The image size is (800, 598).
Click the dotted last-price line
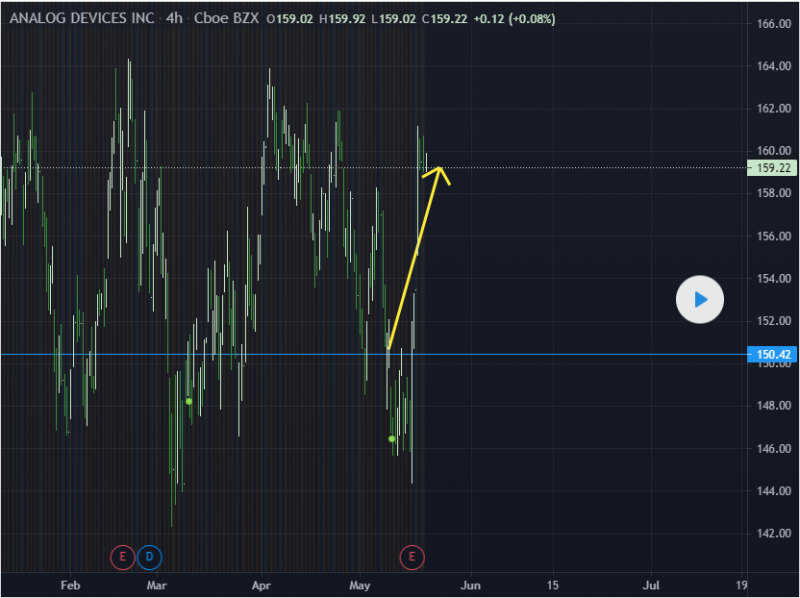tap(600, 168)
